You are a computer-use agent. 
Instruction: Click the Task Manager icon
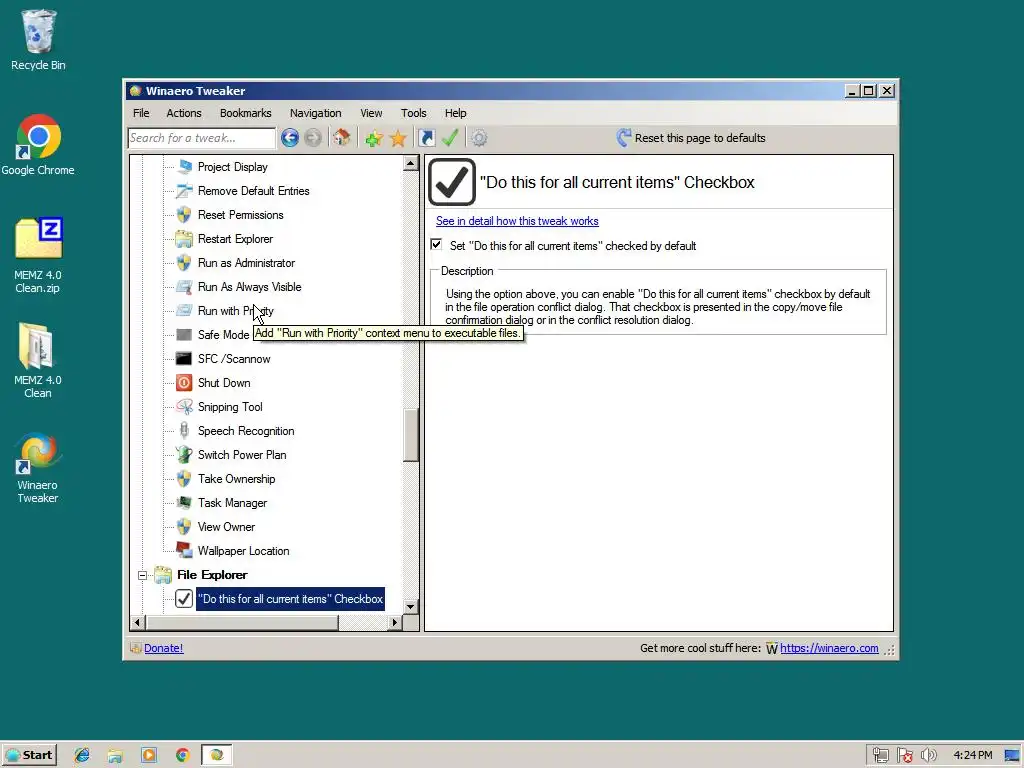point(184,503)
